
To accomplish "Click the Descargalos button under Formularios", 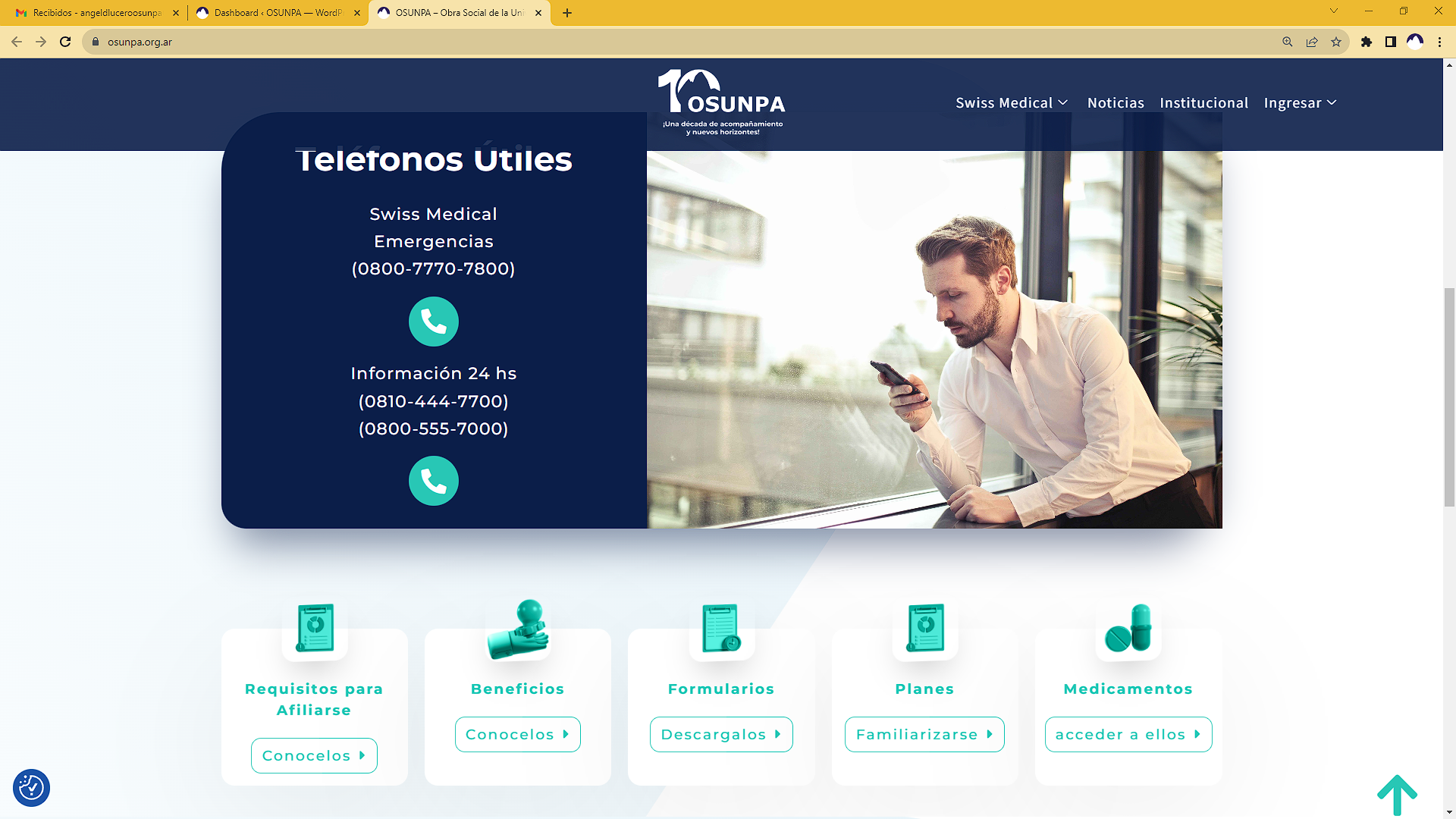I will pyautogui.click(x=721, y=735).
